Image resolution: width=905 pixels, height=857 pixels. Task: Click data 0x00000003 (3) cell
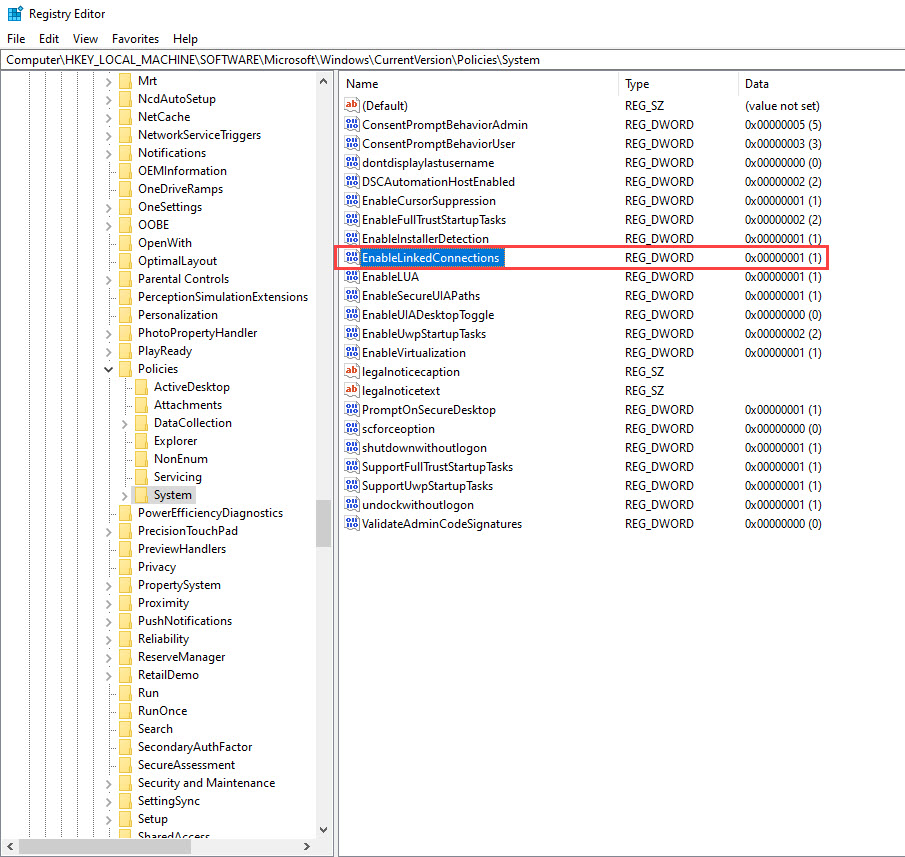[783, 144]
